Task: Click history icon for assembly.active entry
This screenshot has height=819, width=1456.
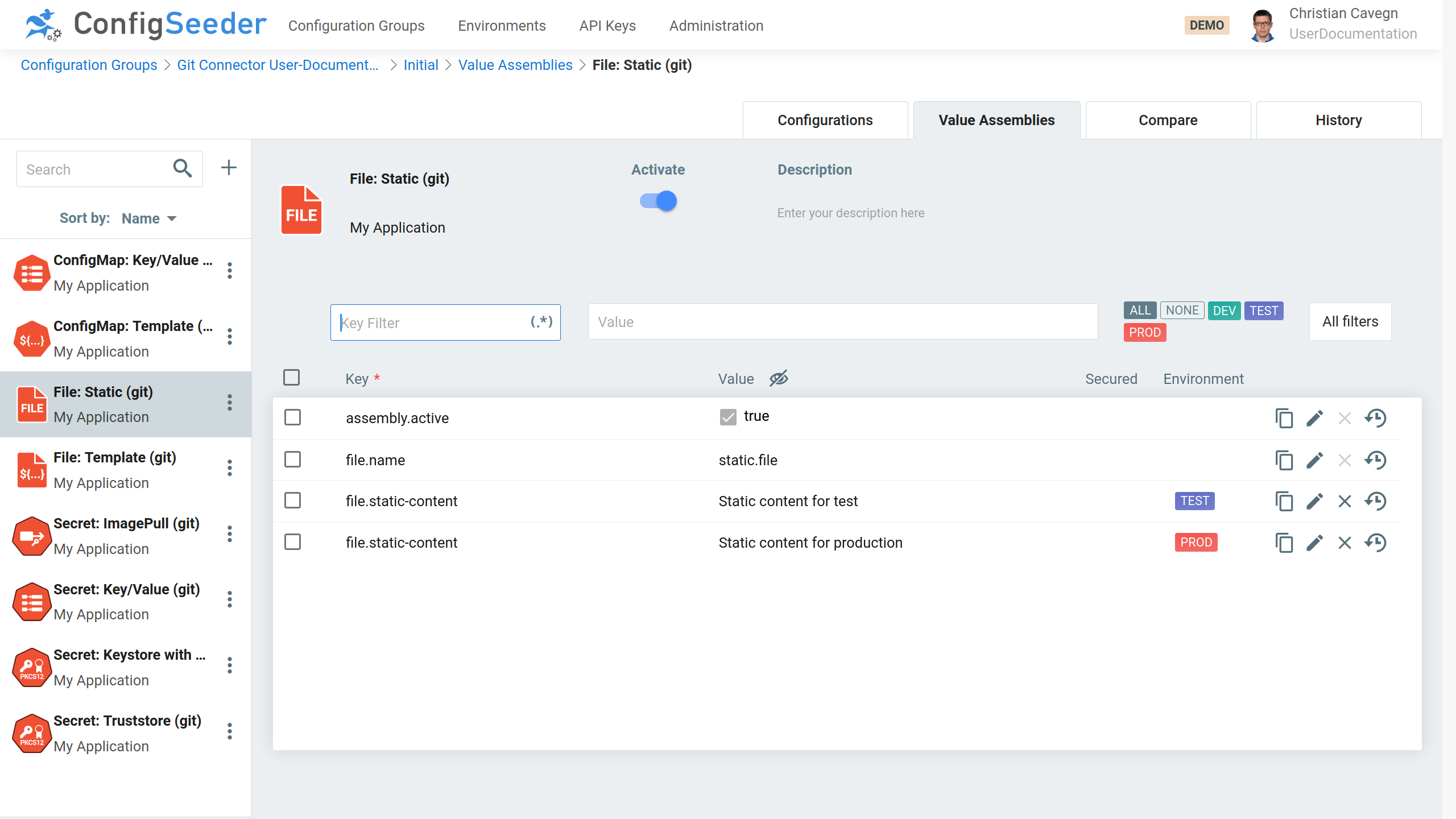Action: point(1378,418)
